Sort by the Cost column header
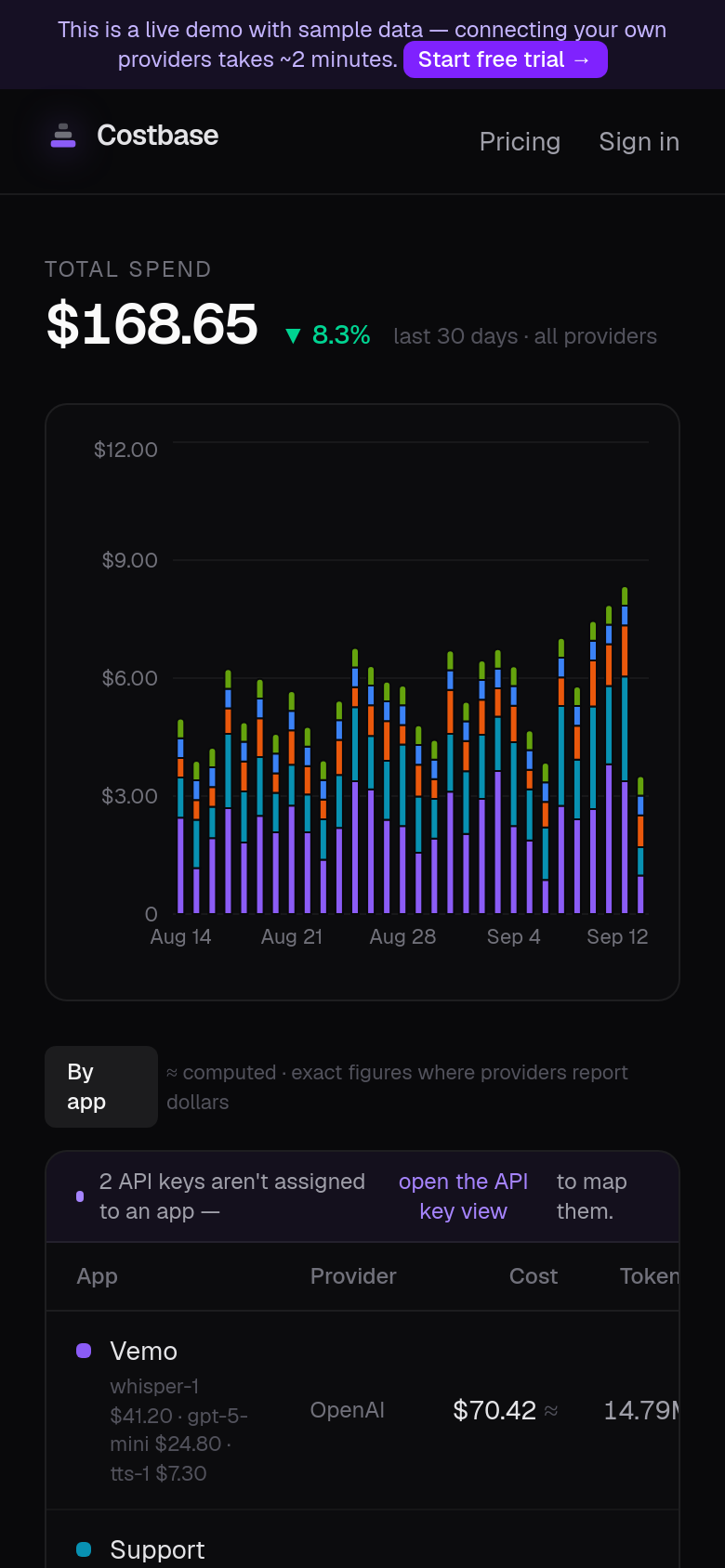The width and height of the screenshot is (725, 1568). [534, 1276]
